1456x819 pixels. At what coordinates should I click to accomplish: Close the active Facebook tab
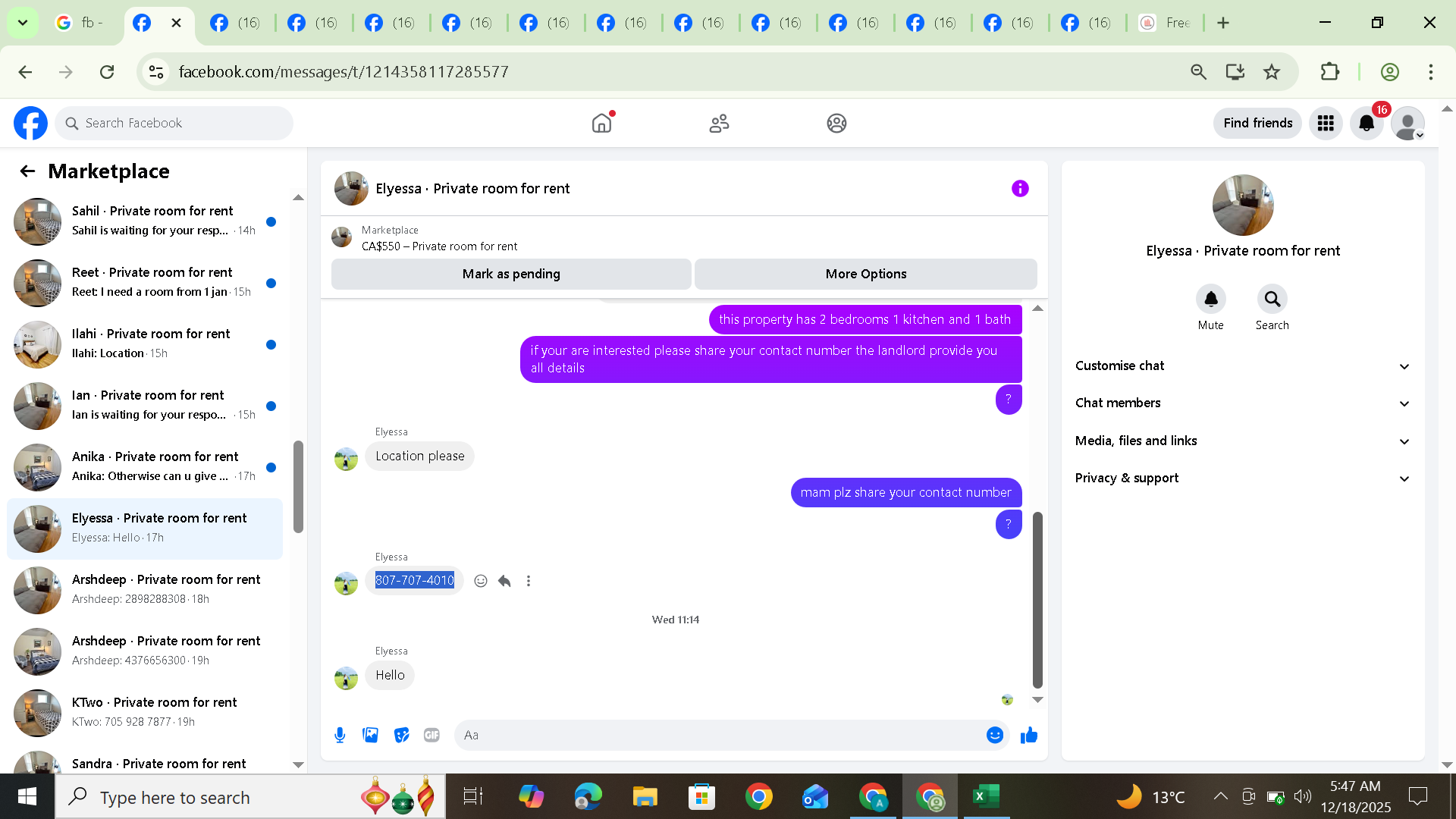pyautogui.click(x=176, y=23)
